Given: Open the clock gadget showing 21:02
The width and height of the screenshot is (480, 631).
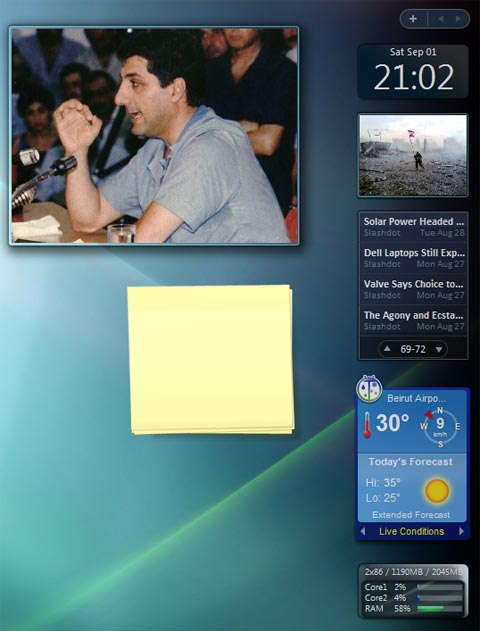Looking at the screenshot, I should point(413,71).
